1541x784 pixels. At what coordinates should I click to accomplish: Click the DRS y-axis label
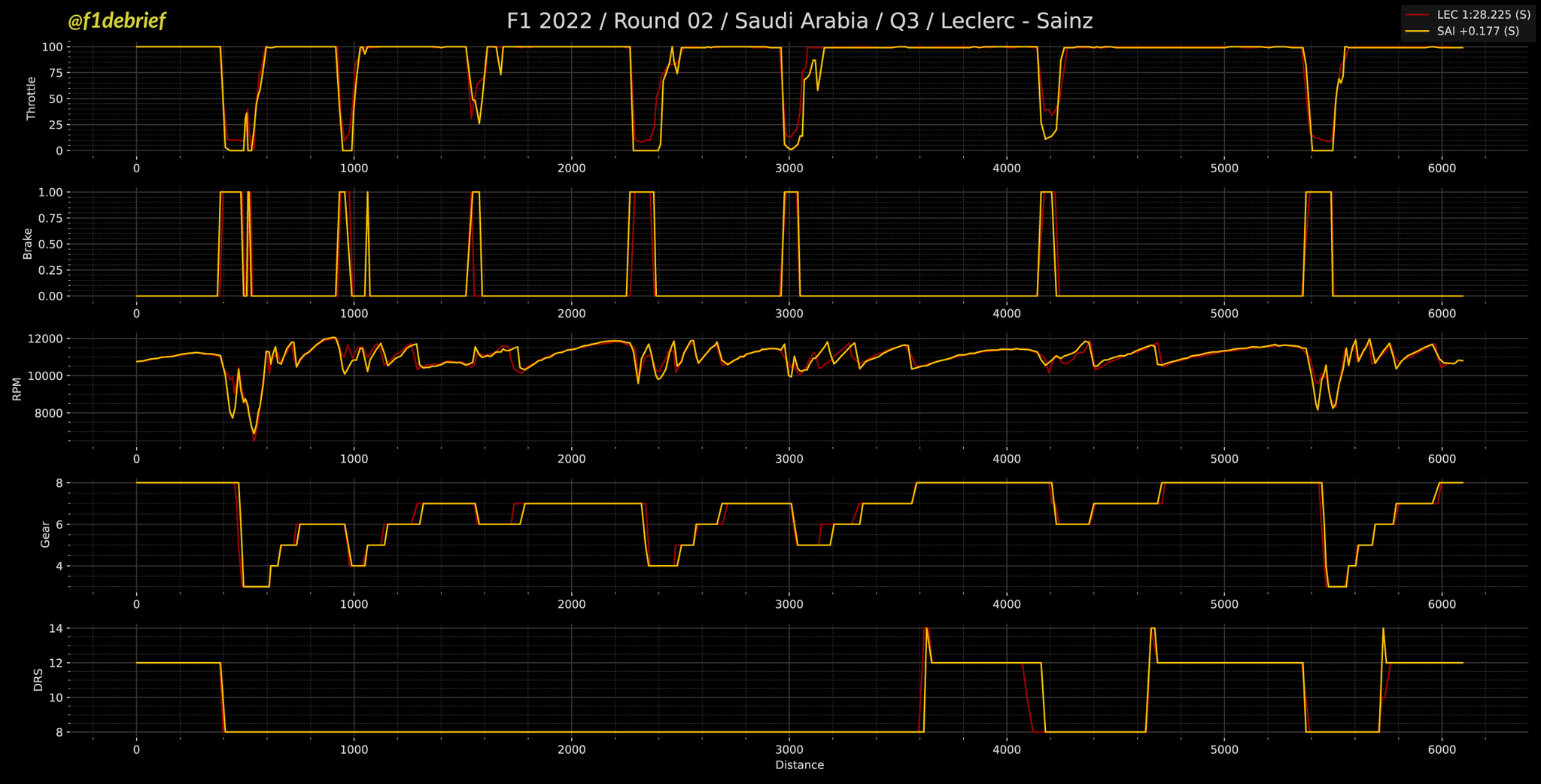[x=38, y=679]
